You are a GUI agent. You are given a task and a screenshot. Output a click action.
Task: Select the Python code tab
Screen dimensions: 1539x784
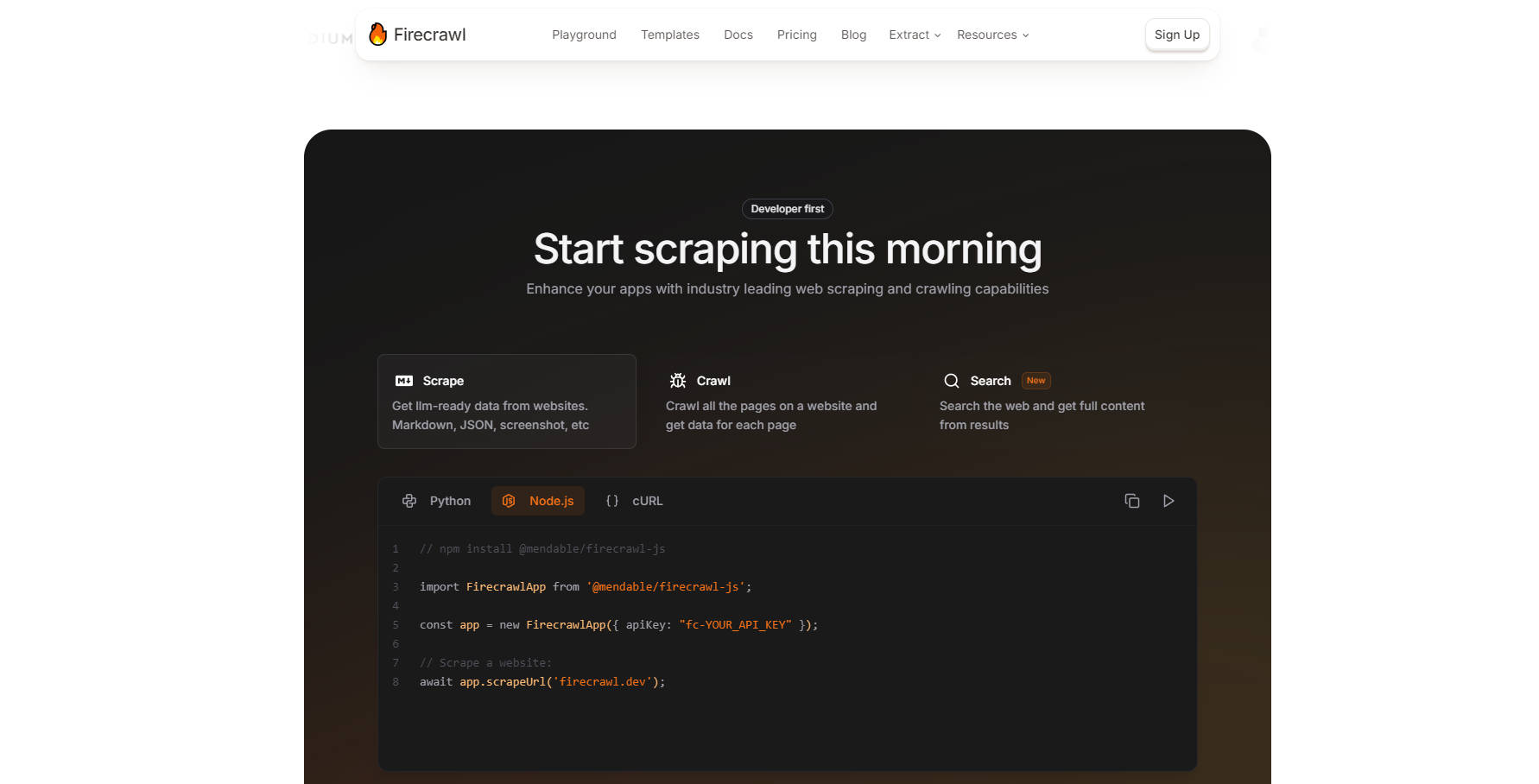tap(450, 501)
